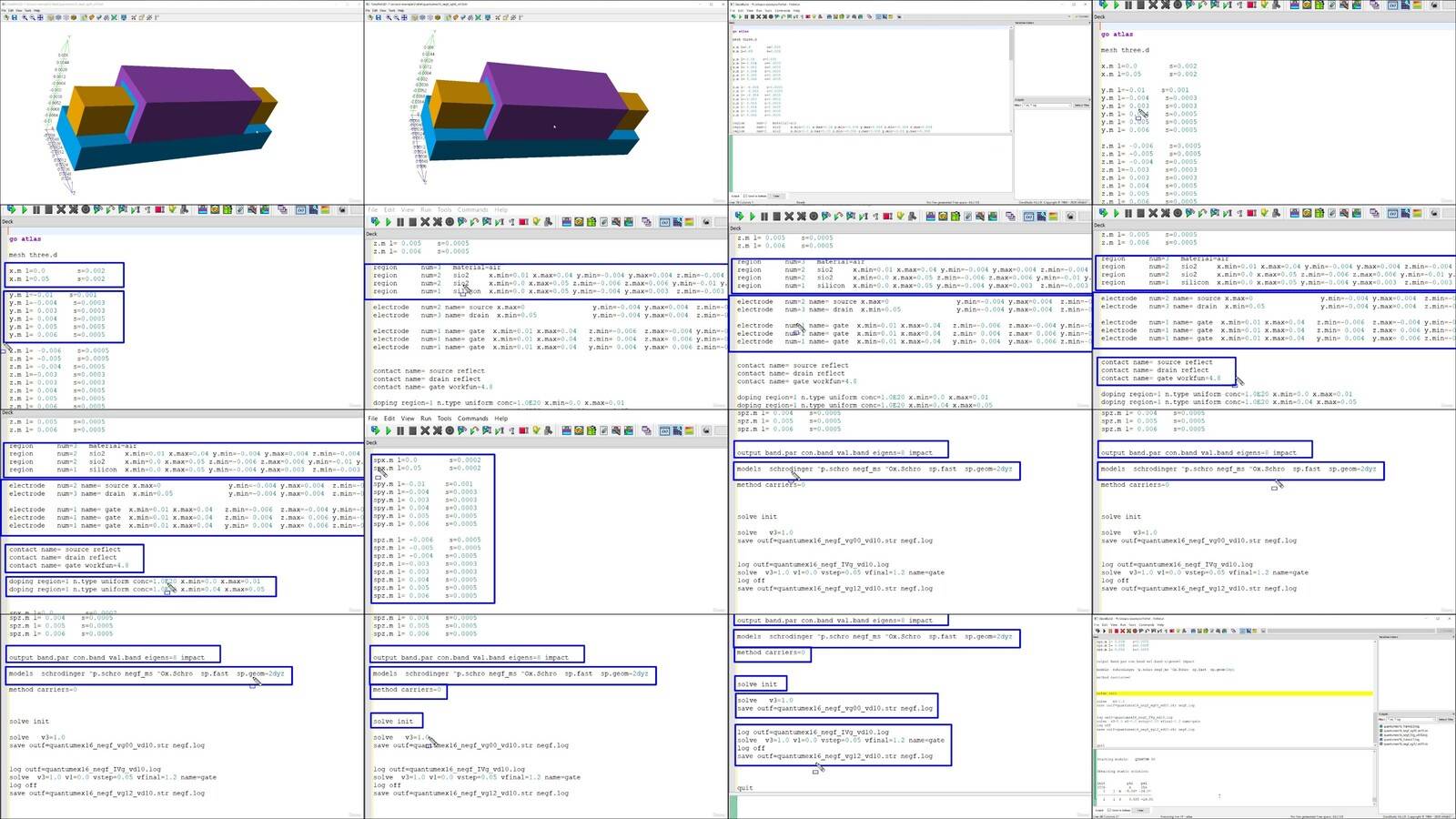Click the green Run arrow above the spx.m listing
The image size is (1456, 819).
click(x=389, y=430)
